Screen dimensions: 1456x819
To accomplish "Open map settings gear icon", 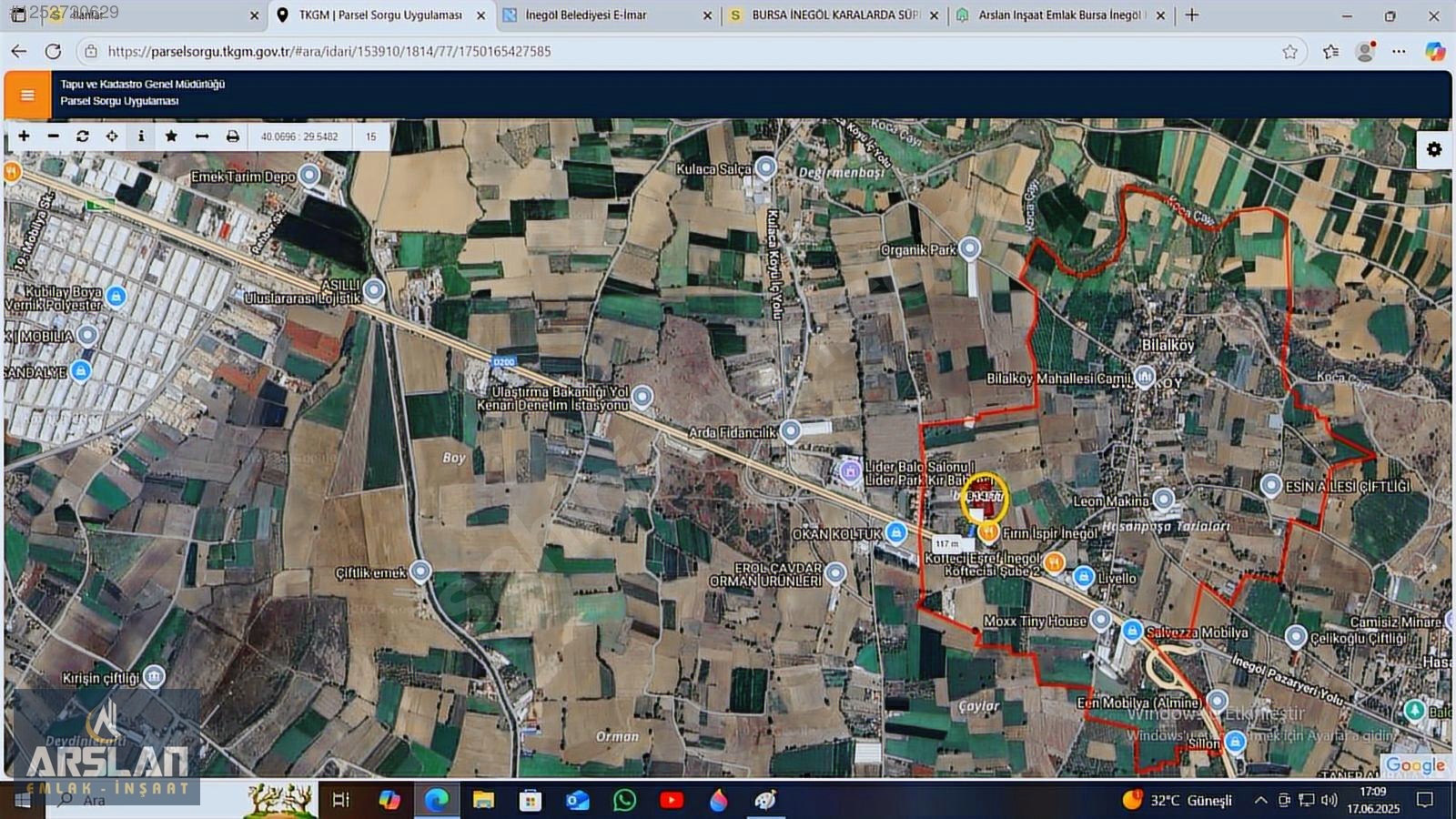I will 1434,149.
